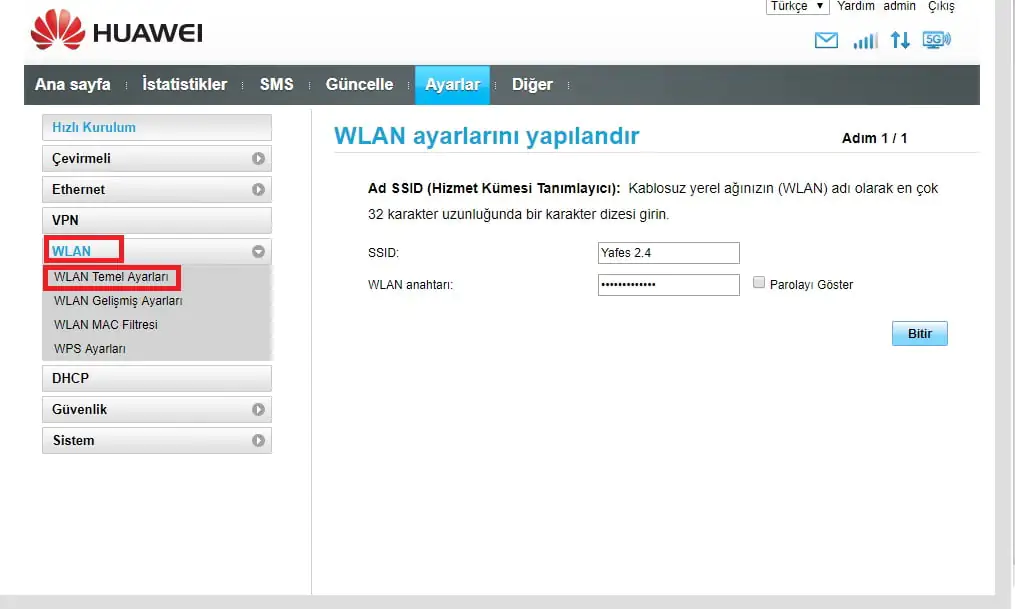Image resolution: width=1015 pixels, height=609 pixels.
Task: Open messages via the envelope icon
Action: tap(824, 42)
